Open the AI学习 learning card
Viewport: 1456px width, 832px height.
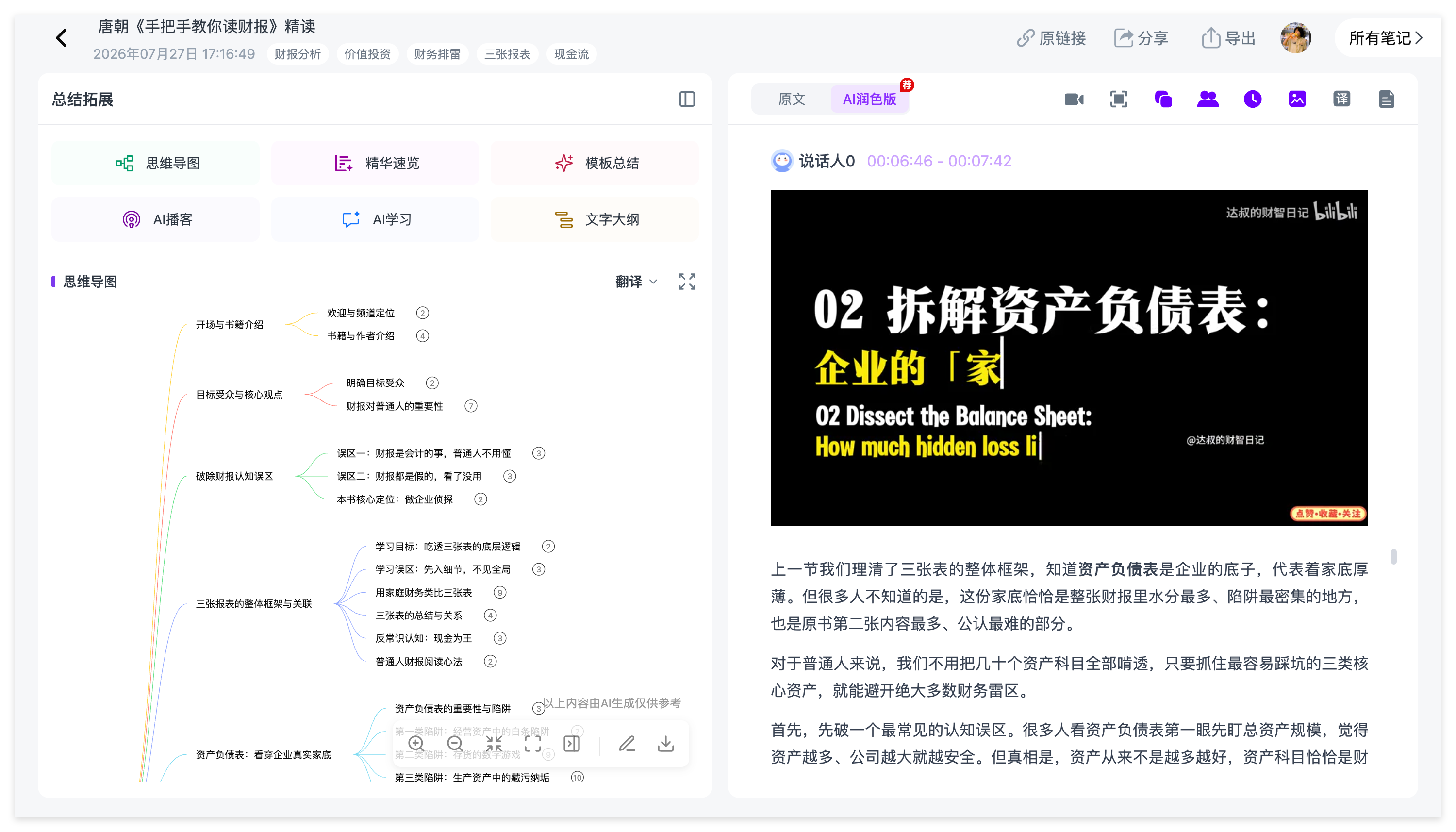[x=375, y=219]
